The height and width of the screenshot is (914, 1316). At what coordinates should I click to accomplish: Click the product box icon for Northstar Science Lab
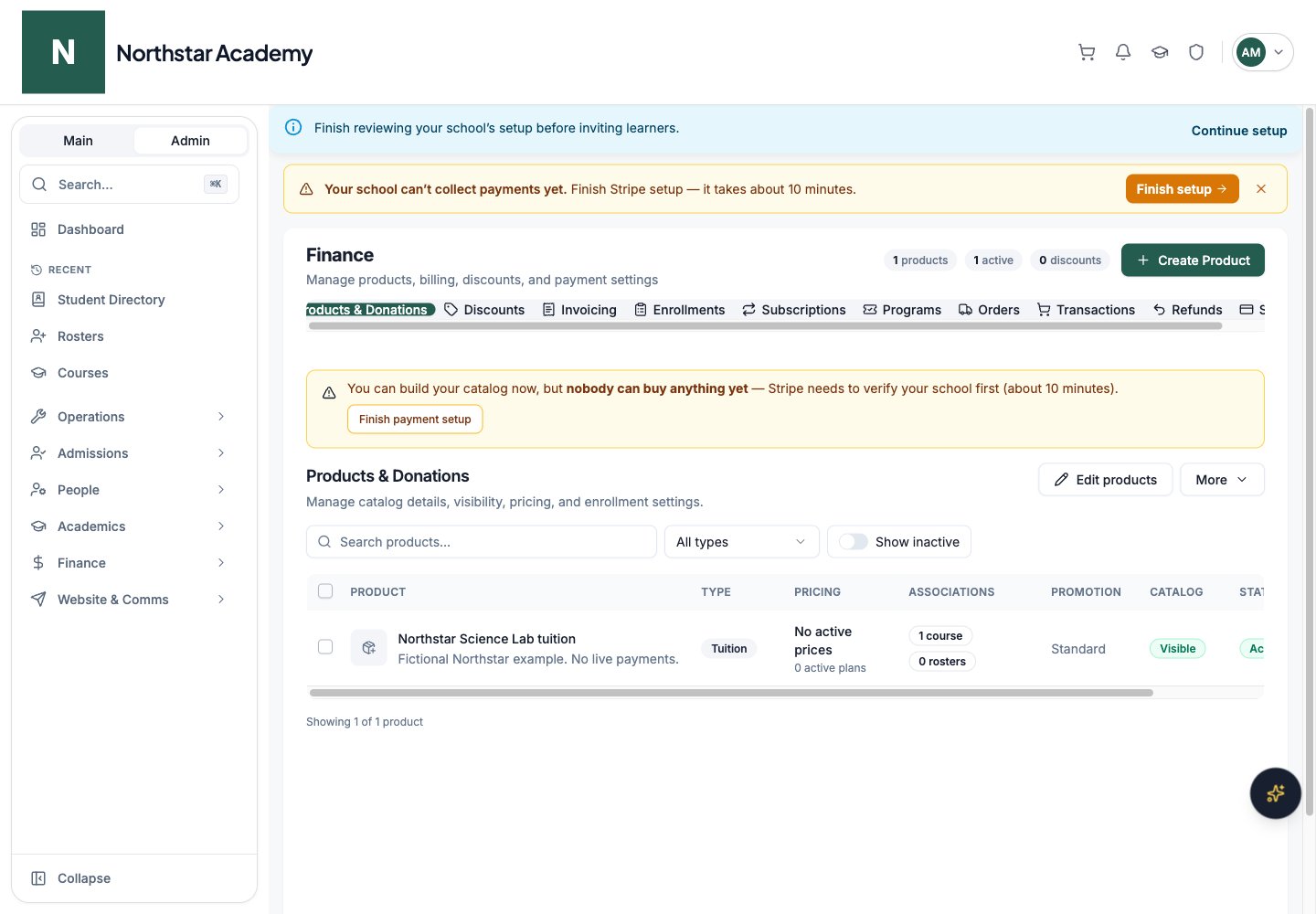tap(368, 648)
